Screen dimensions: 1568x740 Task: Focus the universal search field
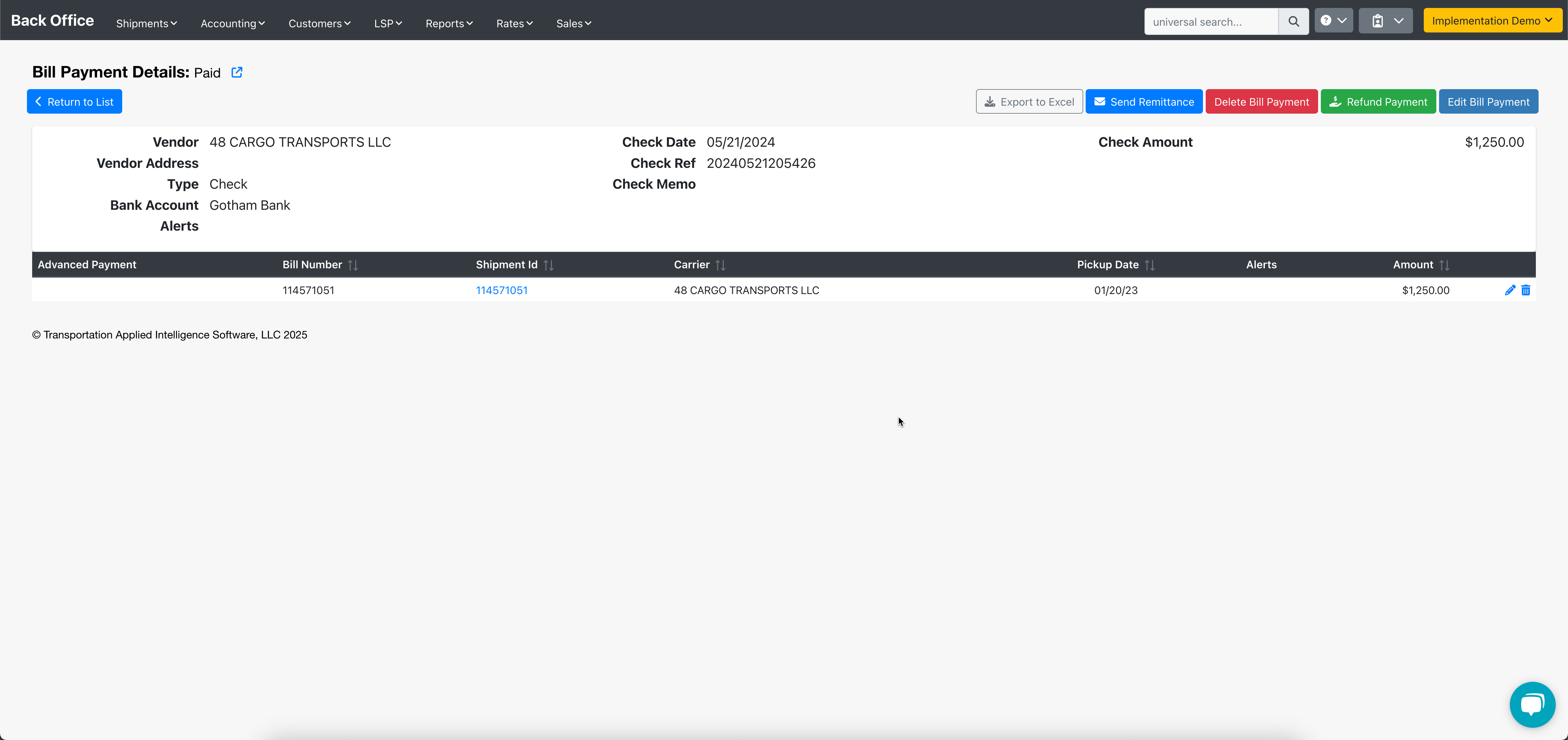click(x=1211, y=21)
